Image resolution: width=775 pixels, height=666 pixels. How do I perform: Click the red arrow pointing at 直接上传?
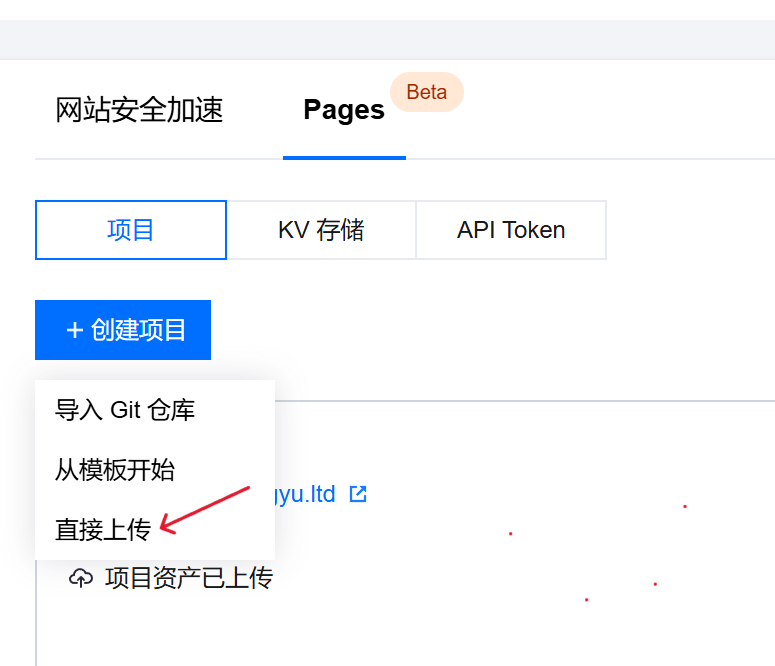coord(205,507)
